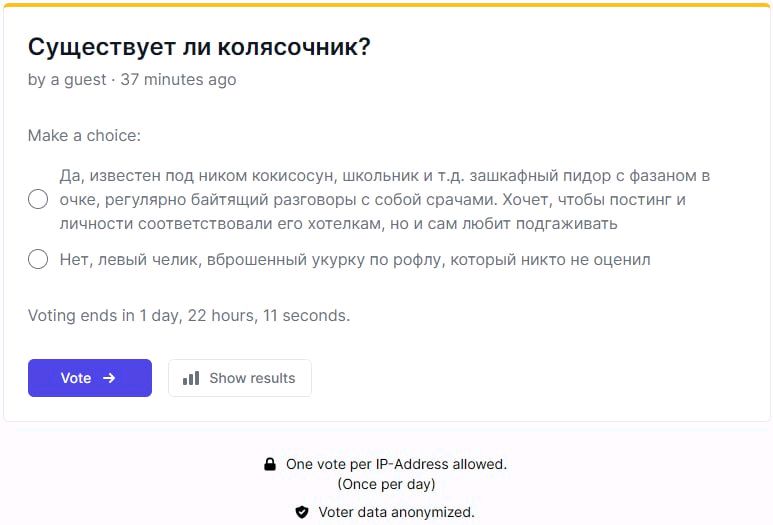Click the "by a guest" author text

[x=66, y=79]
